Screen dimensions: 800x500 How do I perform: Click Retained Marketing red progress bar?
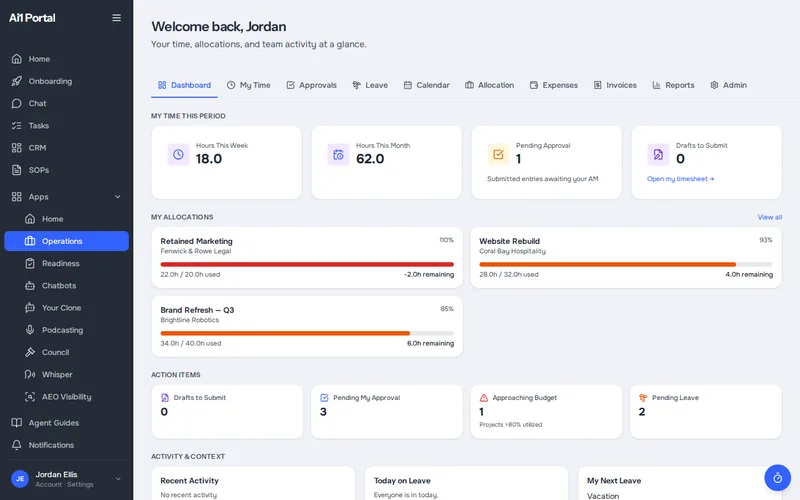(x=307, y=264)
